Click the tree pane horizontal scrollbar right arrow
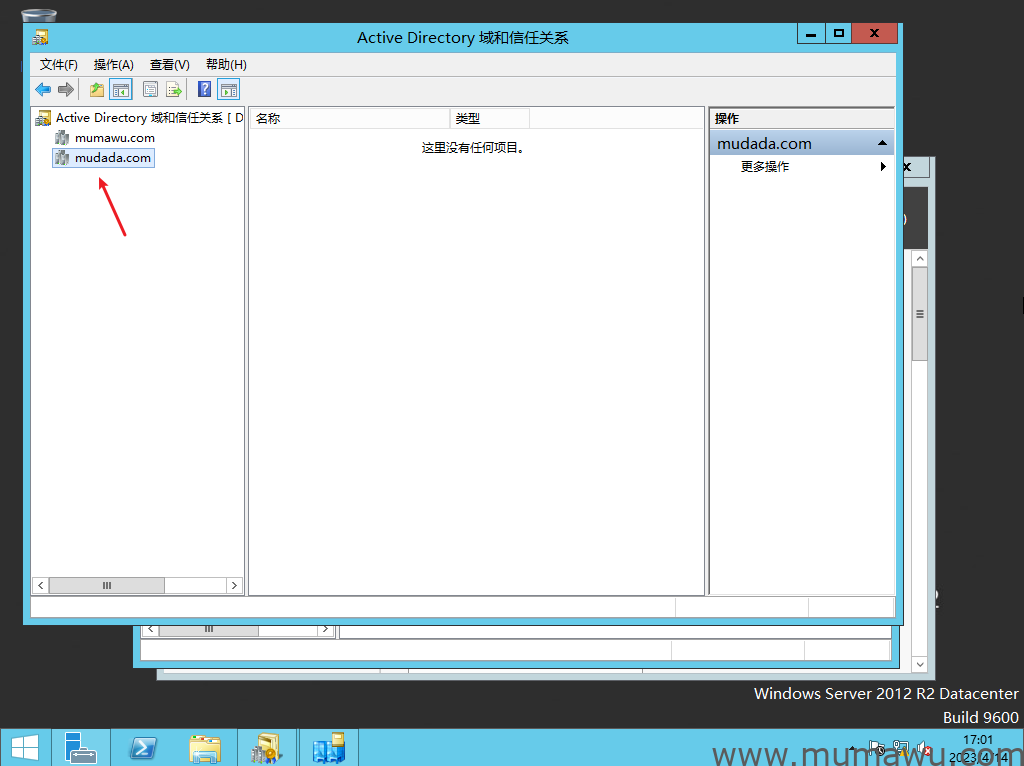The width and height of the screenshot is (1024, 766). [234, 585]
